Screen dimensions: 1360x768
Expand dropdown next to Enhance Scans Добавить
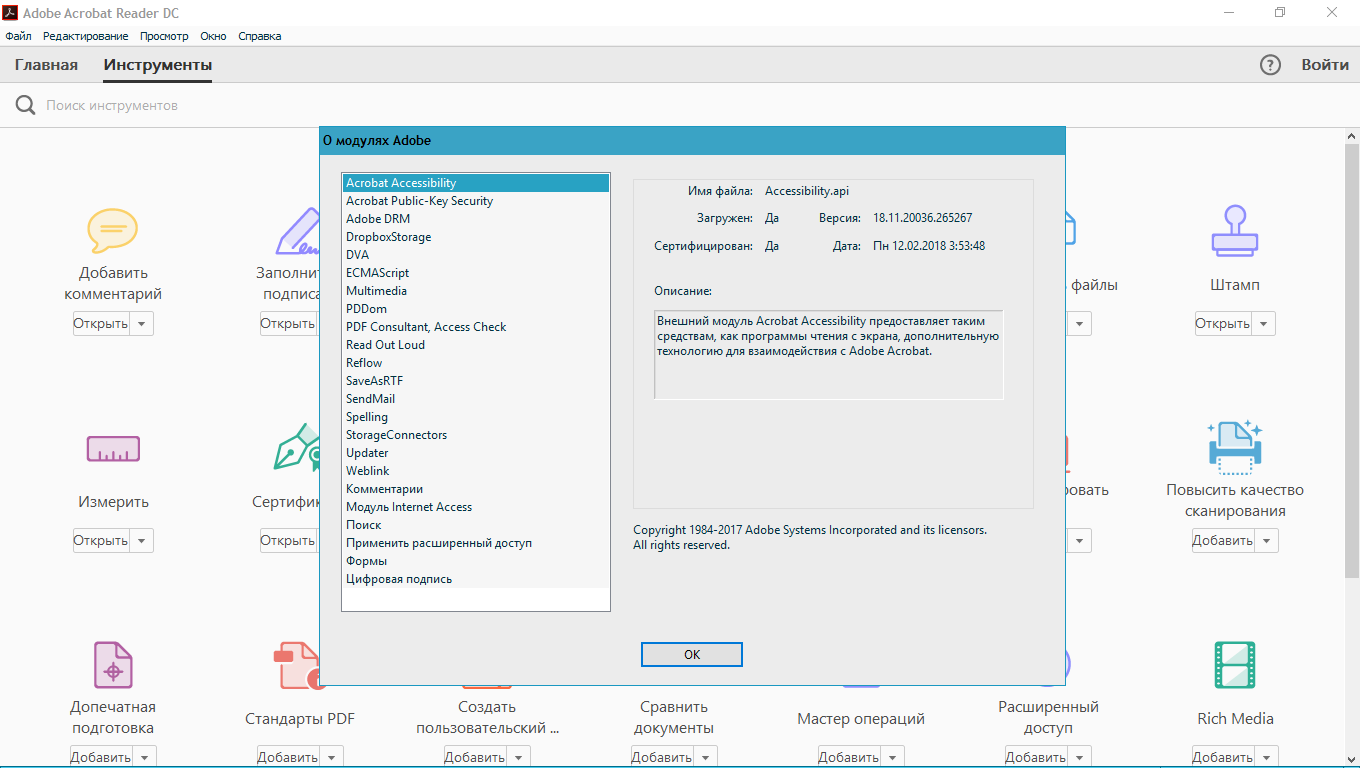click(x=1267, y=541)
